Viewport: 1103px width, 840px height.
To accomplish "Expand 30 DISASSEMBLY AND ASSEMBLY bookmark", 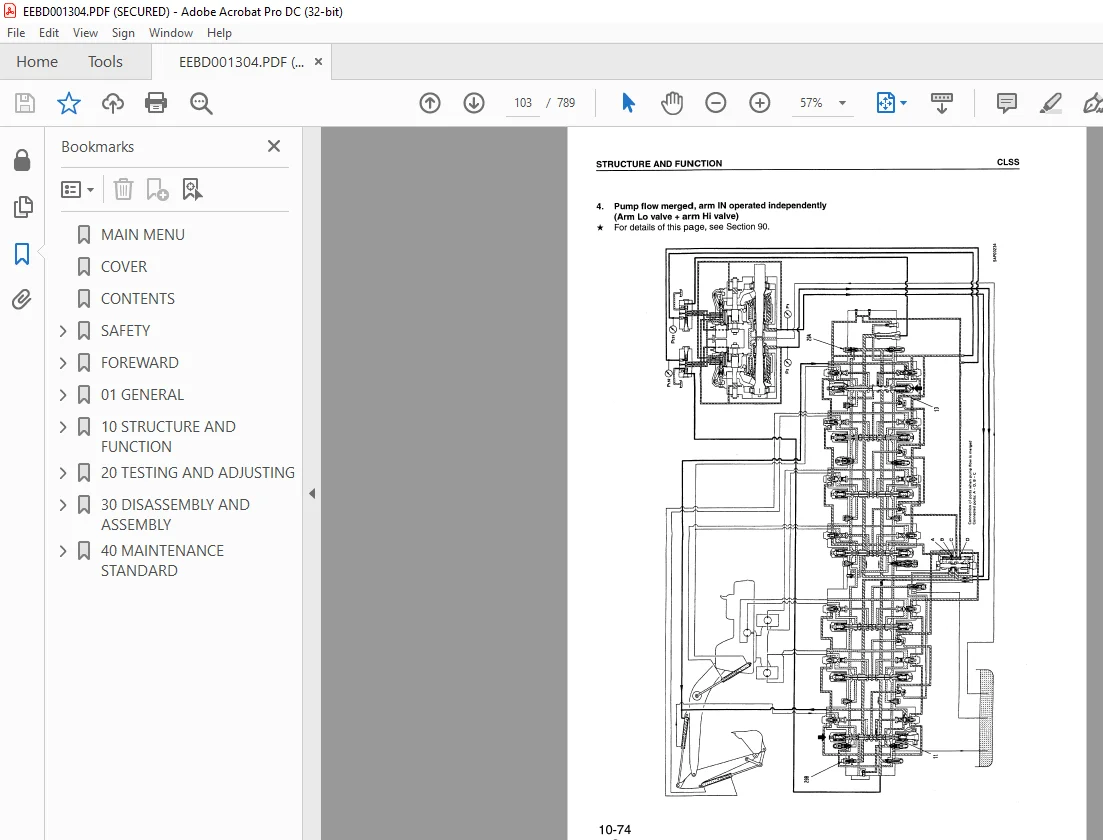I will tap(63, 505).
